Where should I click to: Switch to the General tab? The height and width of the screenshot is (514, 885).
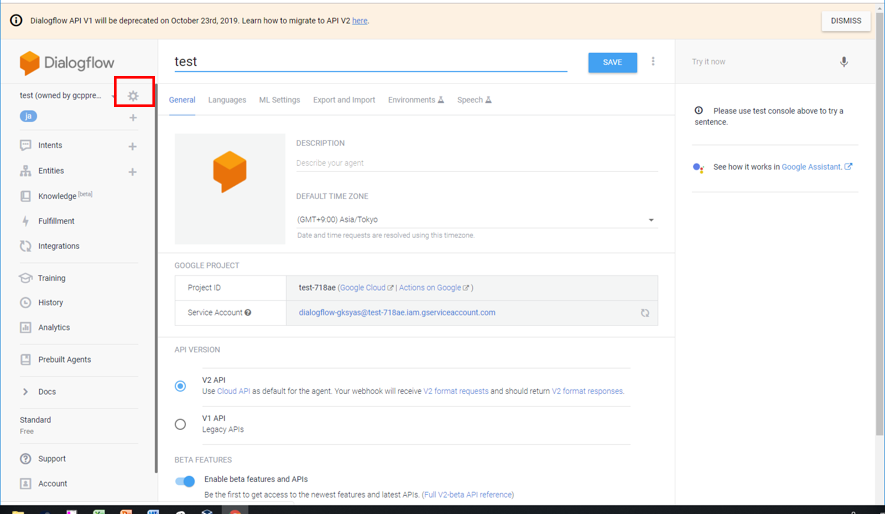182,100
